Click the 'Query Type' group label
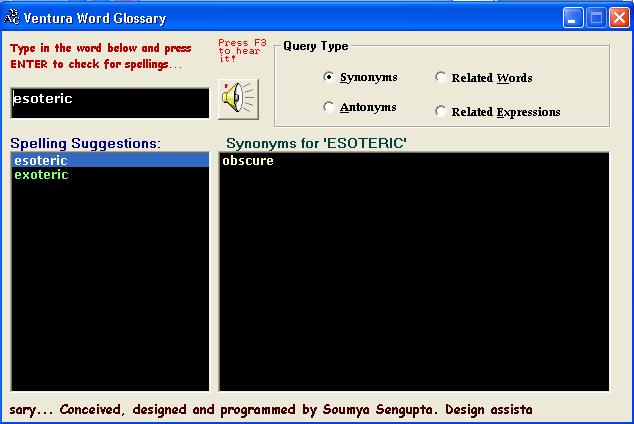The width and height of the screenshot is (634, 424). [315, 46]
